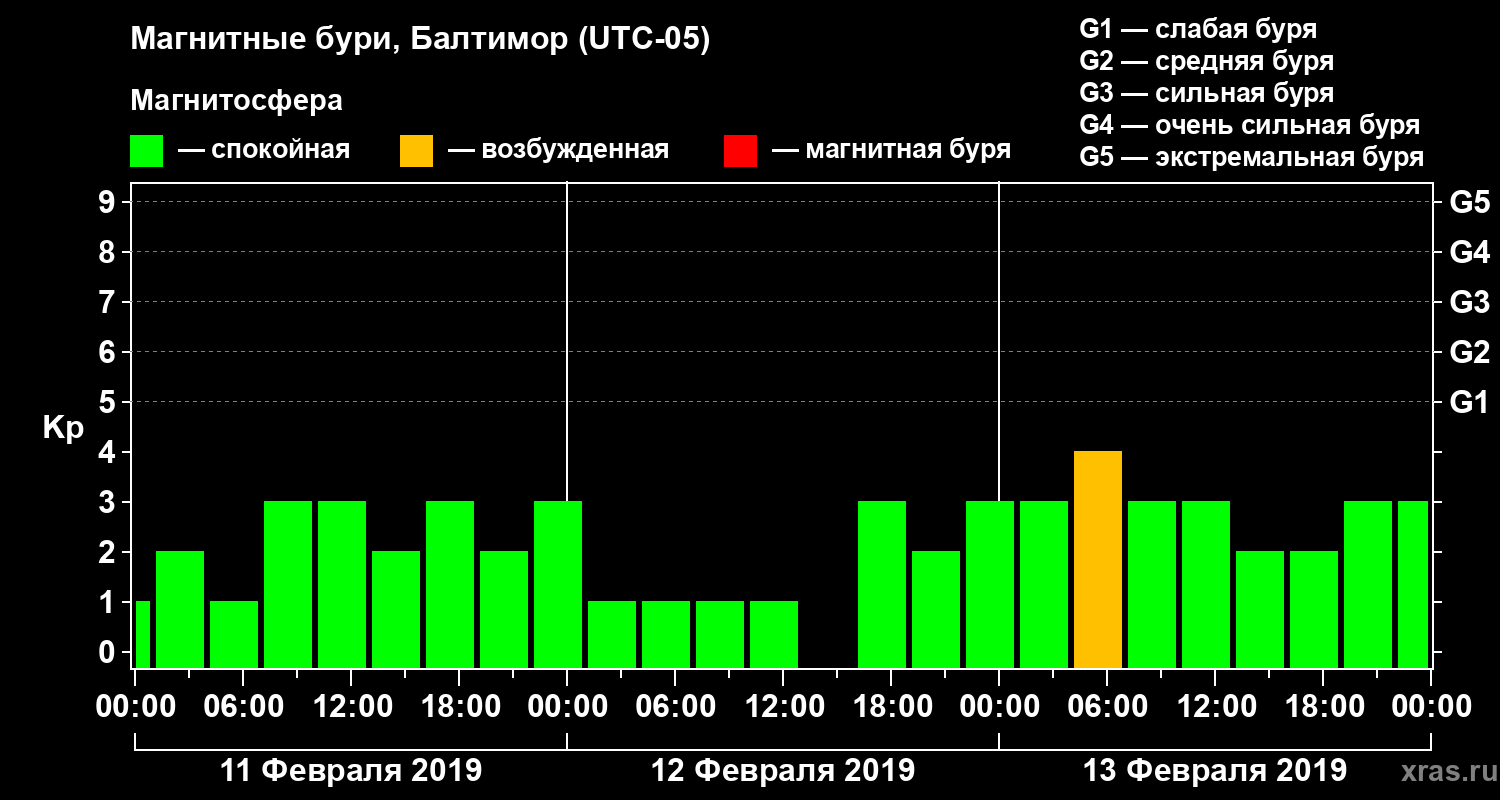The width and height of the screenshot is (1500, 800).
Task: Click the '— магнитная буря' legend label
Action: coord(892,151)
